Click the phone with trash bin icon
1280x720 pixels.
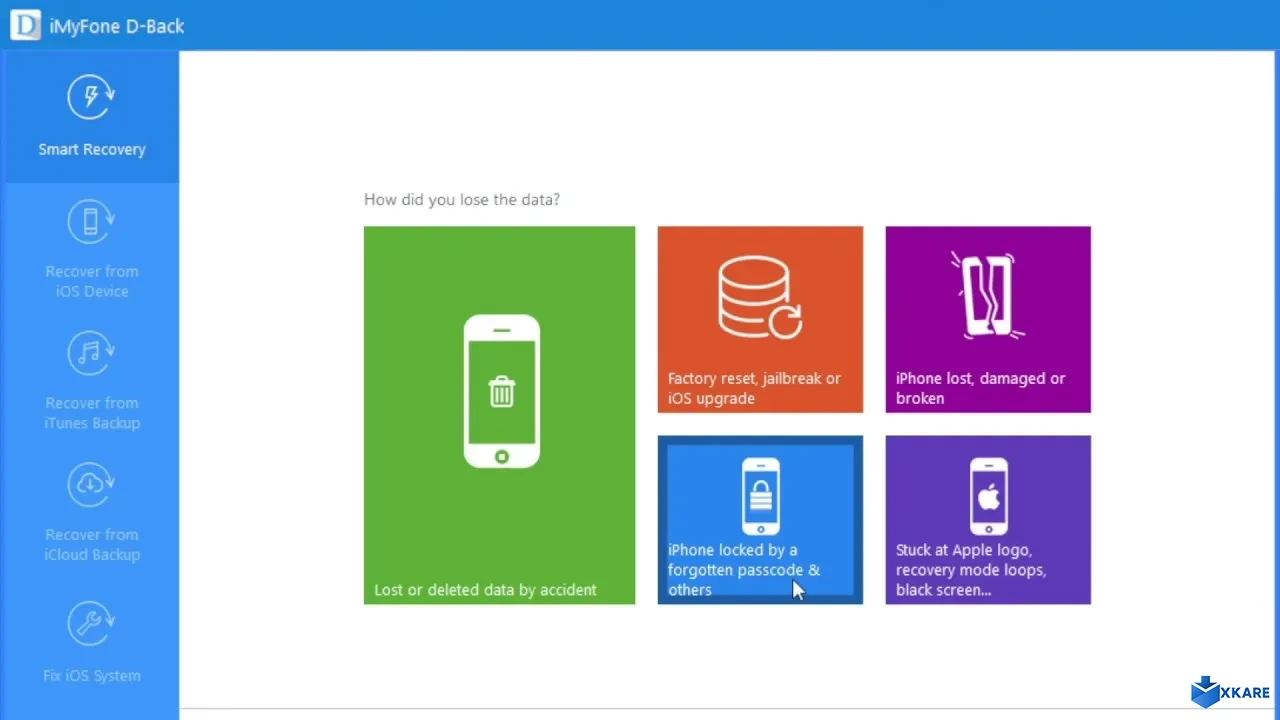point(501,391)
